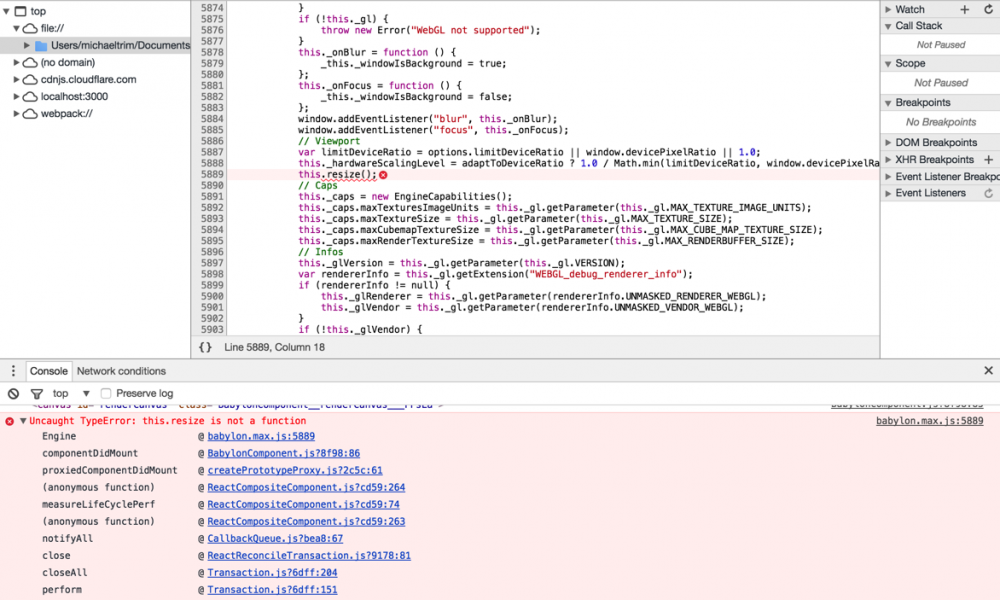Expand the DOM Breakpoints section

[x=887, y=143]
